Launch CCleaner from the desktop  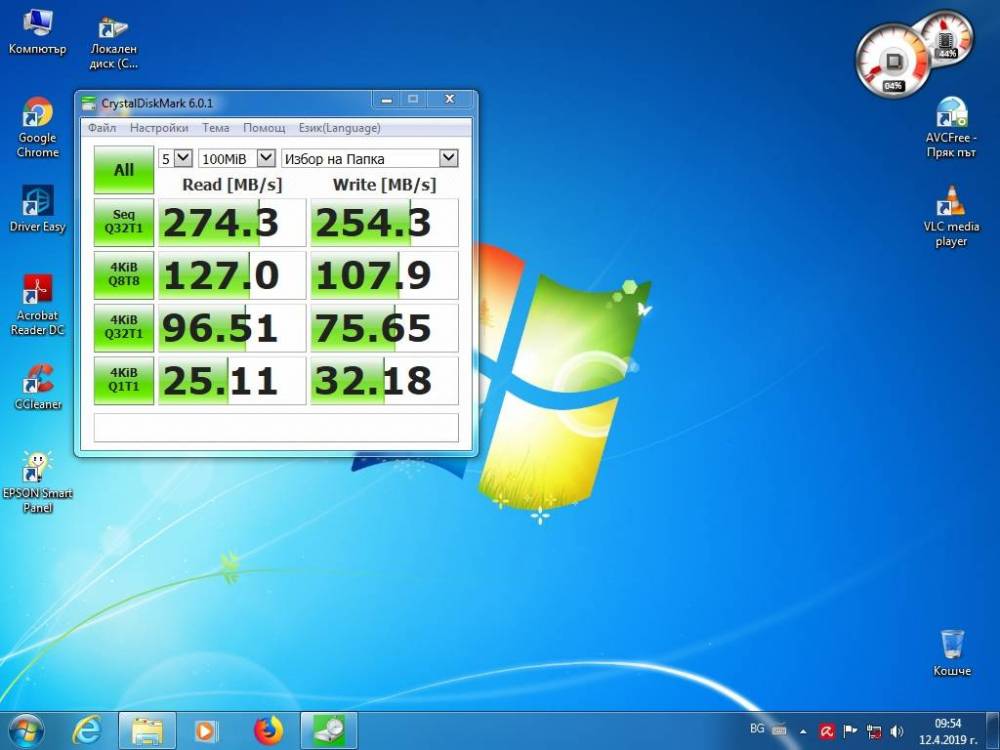coord(37,387)
